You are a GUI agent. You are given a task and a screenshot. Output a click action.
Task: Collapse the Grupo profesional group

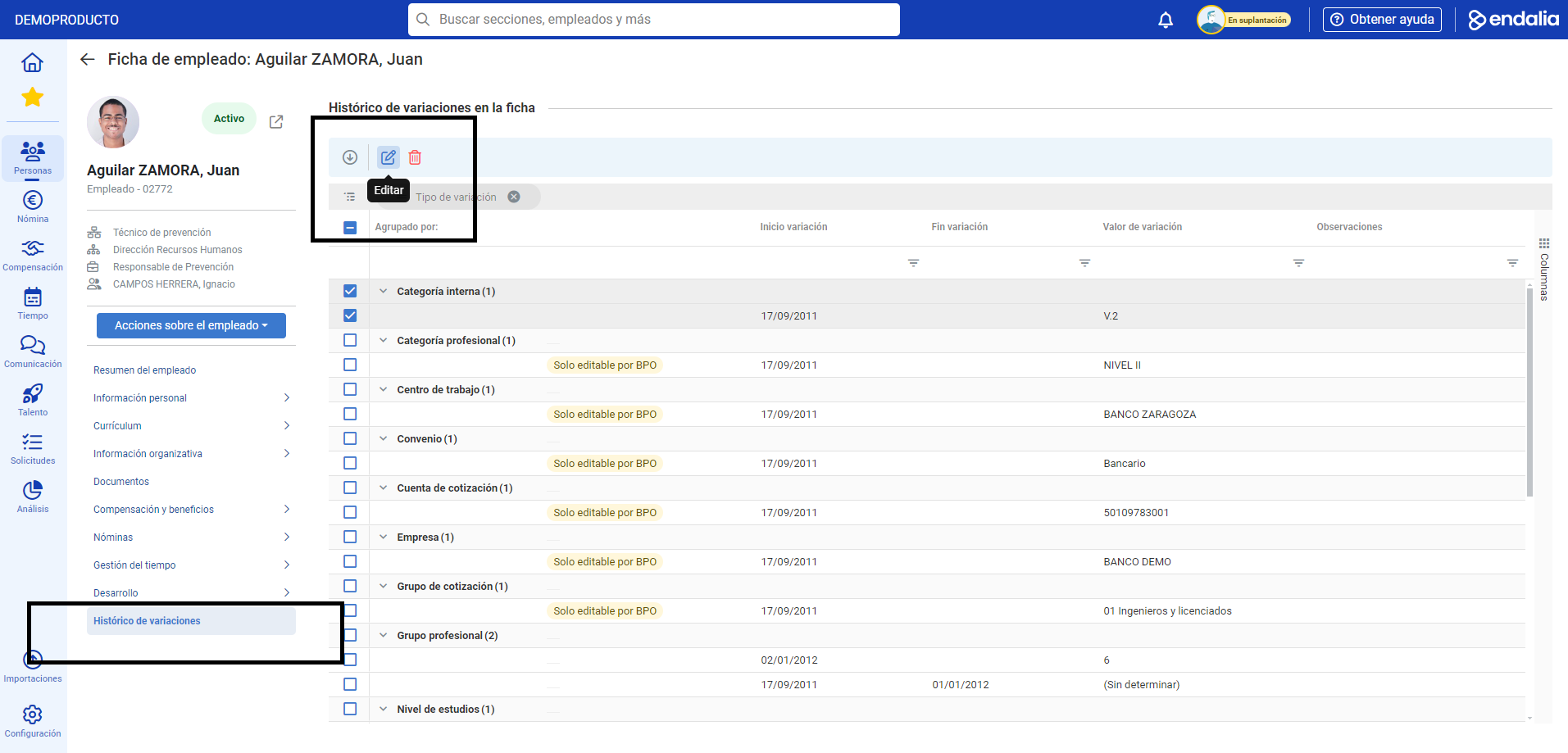coord(383,635)
